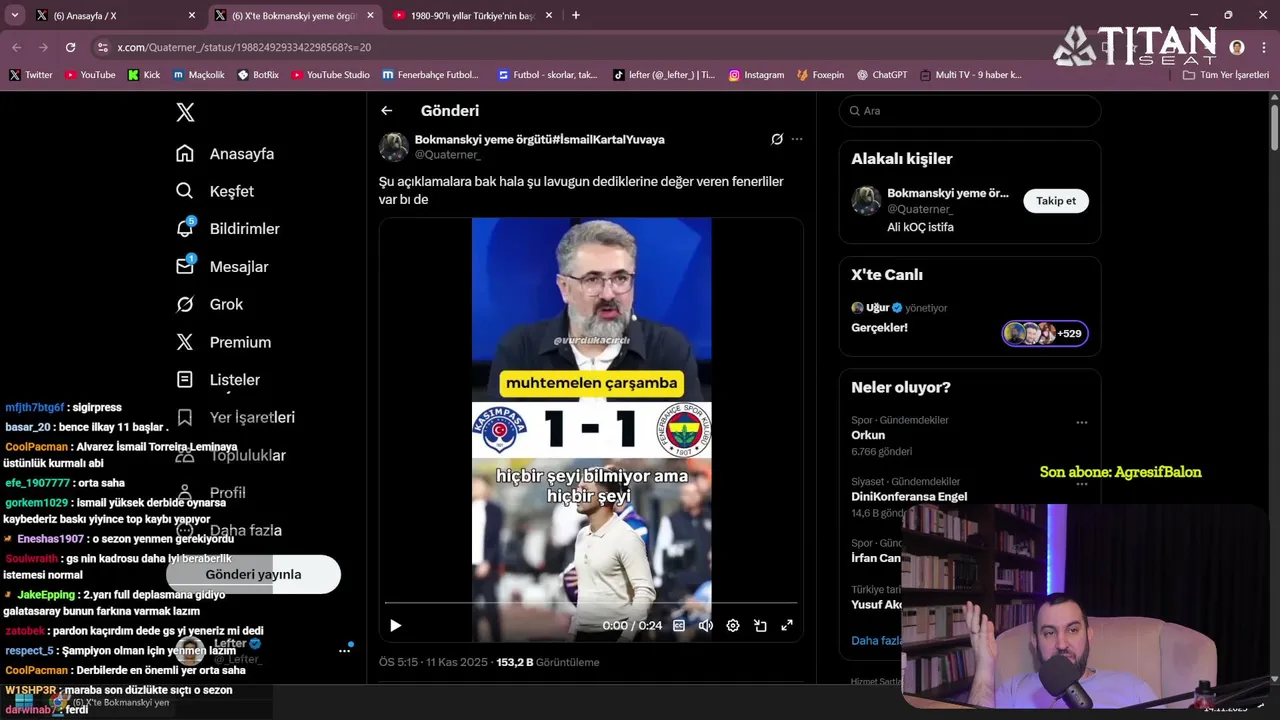The image size is (1280, 720).
Task: Enter video fullscreen mode
Action: click(787, 625)
